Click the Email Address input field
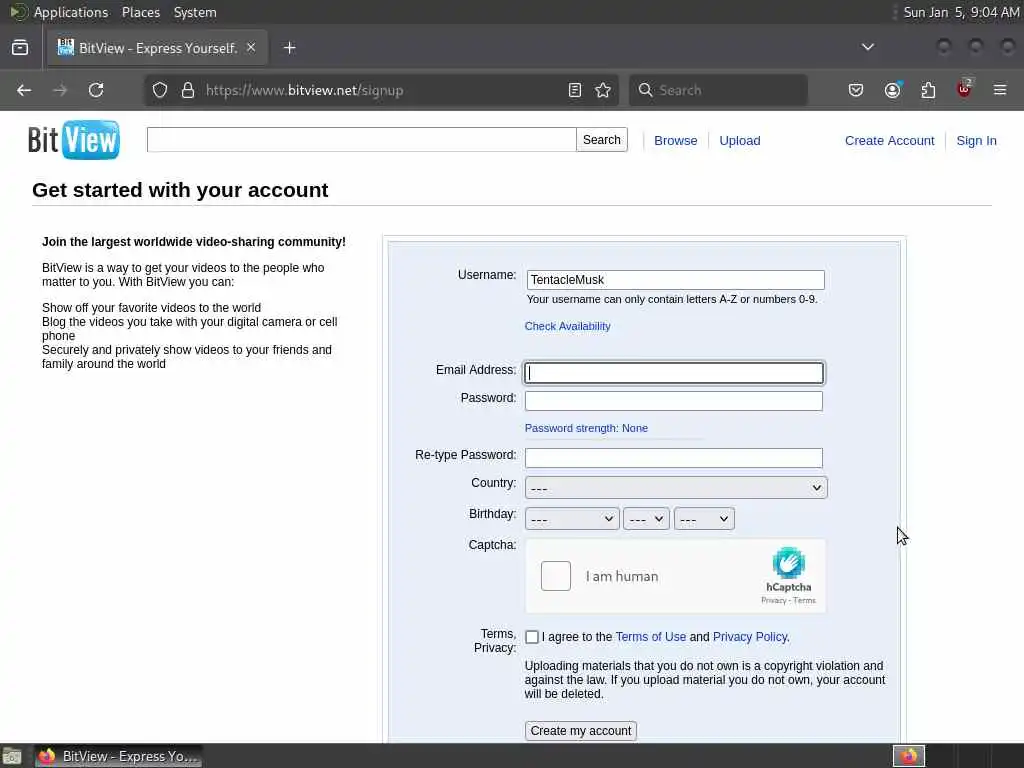 (674, 373)
